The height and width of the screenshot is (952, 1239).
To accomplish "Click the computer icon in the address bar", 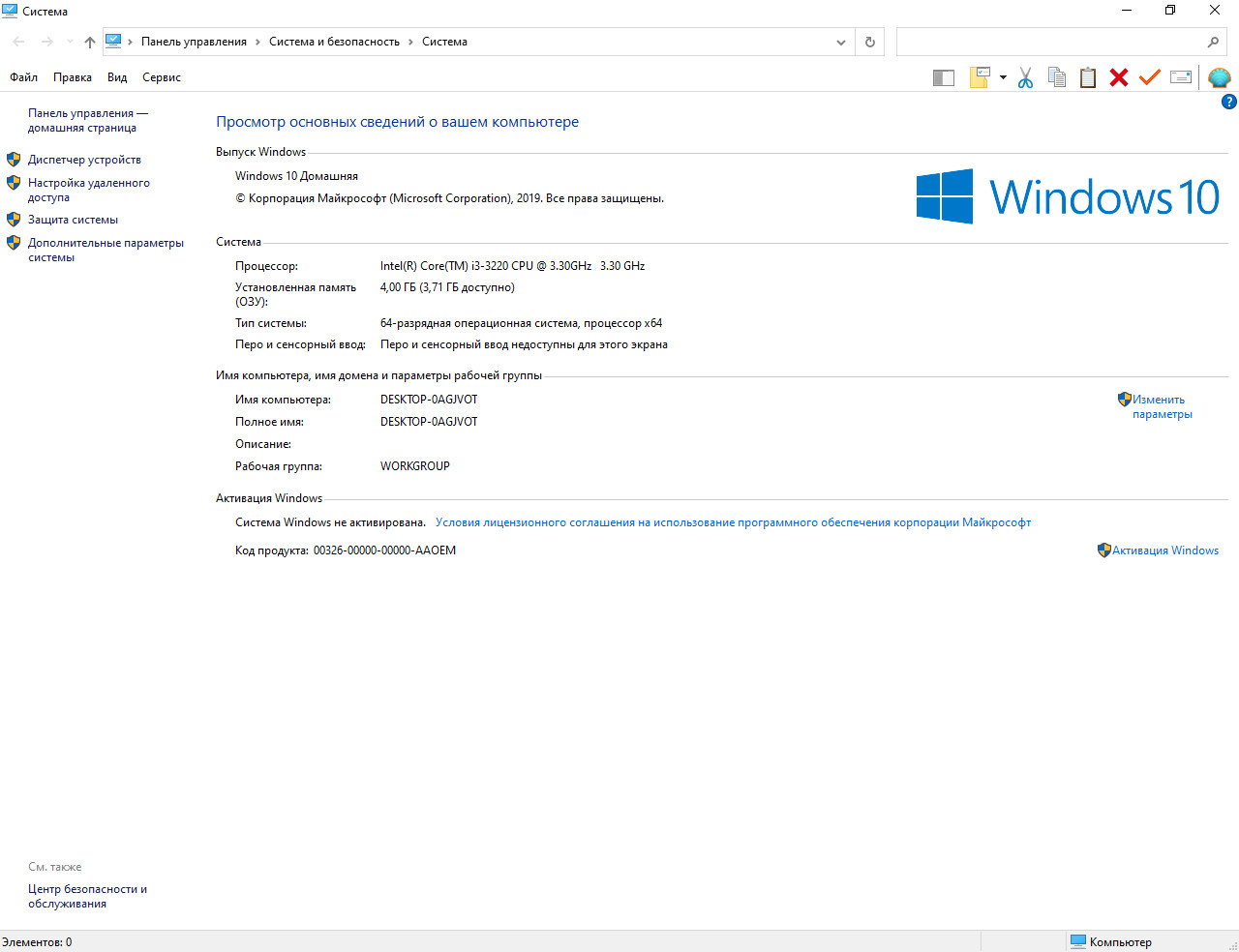I will coord(113,41).
